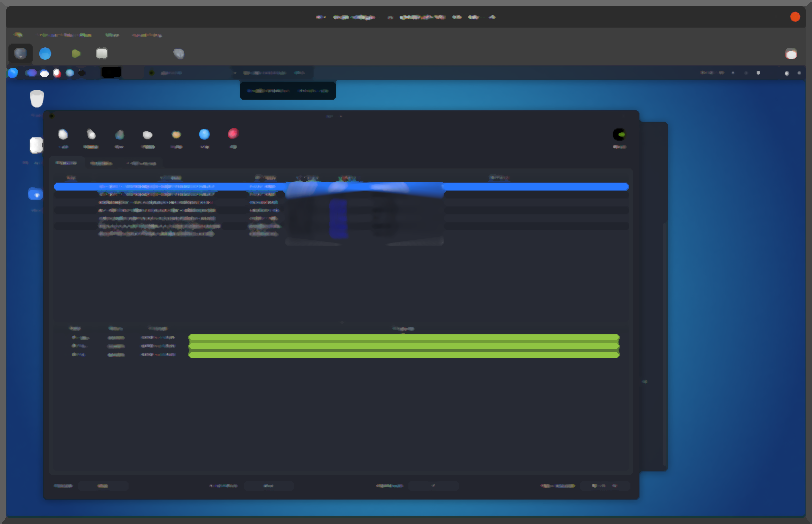This screenshot has height=524, width=812.
Task: Click the green play button in VM toolbar
Action: 76,53
